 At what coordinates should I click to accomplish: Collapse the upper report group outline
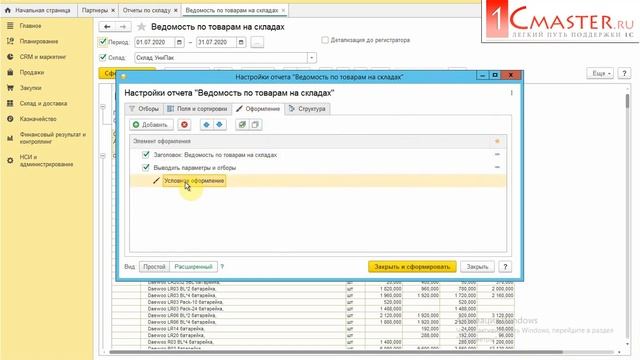pyautogui.click(x=103, y=107)
